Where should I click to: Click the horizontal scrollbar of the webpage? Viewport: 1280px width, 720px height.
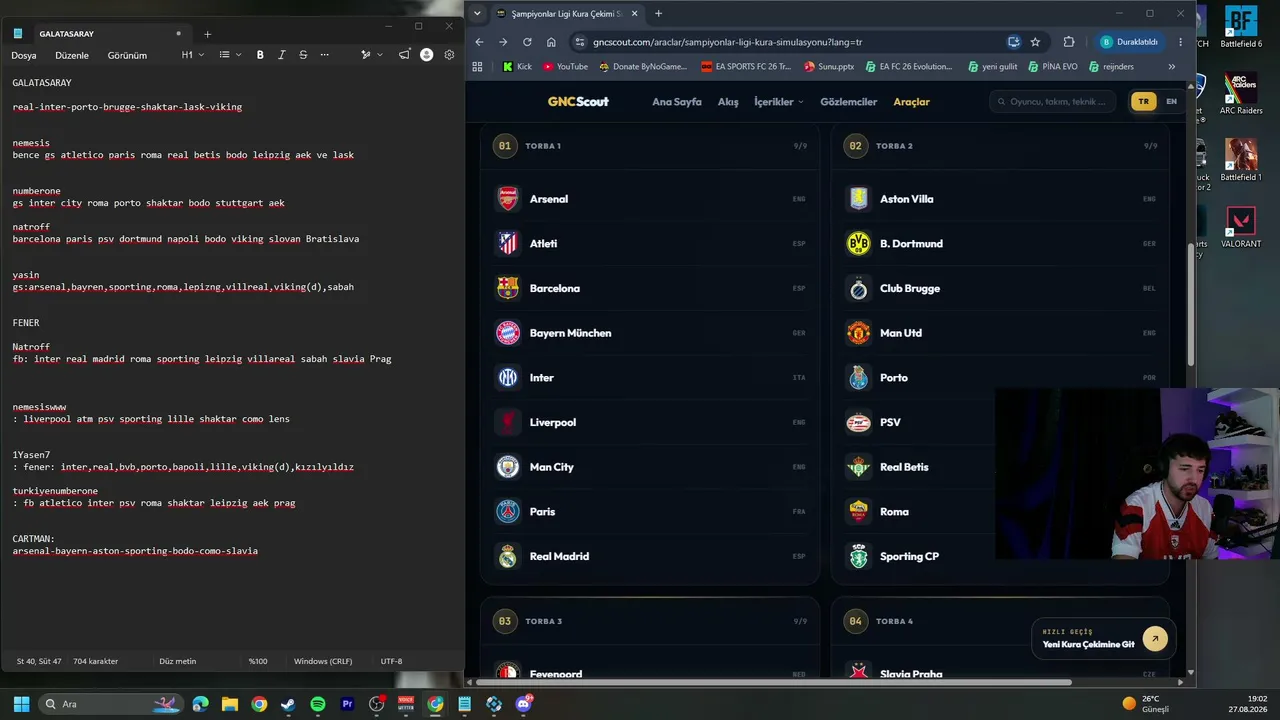773,682
